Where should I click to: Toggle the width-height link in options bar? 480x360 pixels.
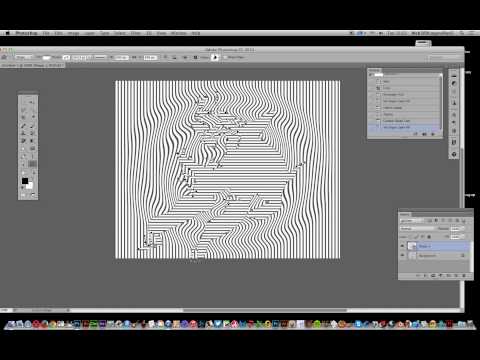click(134, 58)
